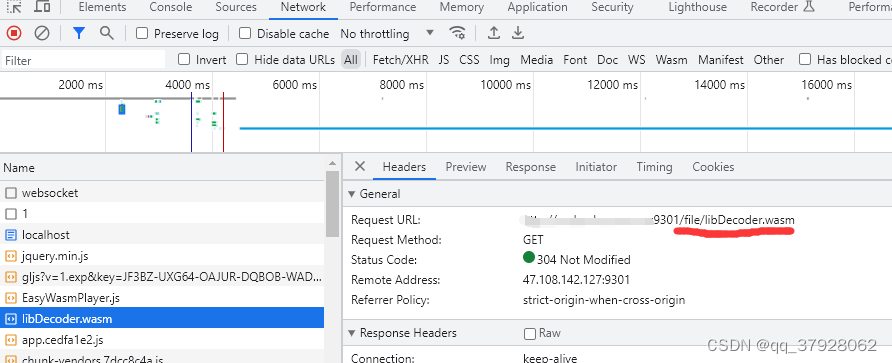Stop recording network log
892x363 pixels.
tap(14, 34)
